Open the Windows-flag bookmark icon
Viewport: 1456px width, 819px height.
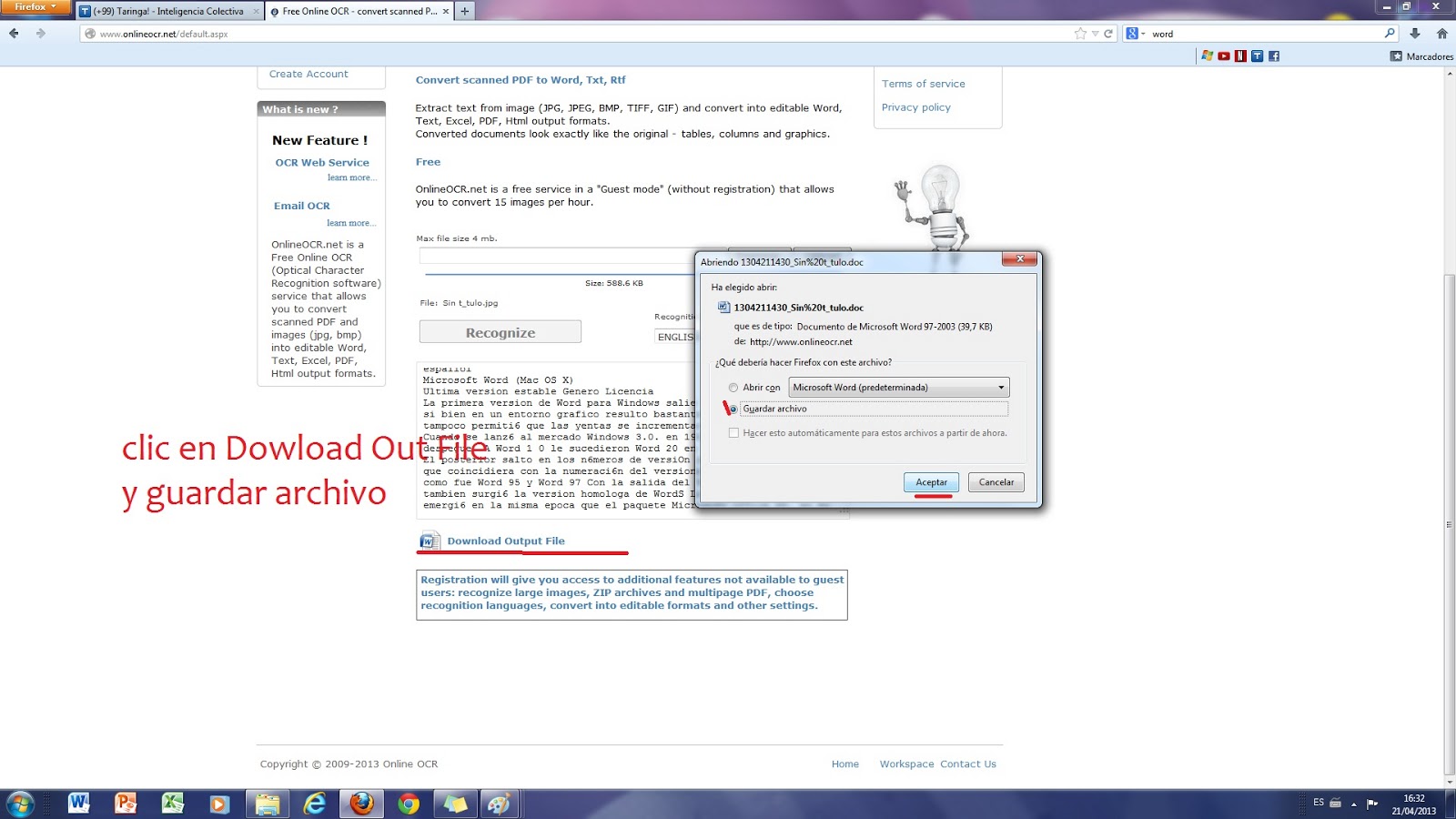coord(1208,56)
